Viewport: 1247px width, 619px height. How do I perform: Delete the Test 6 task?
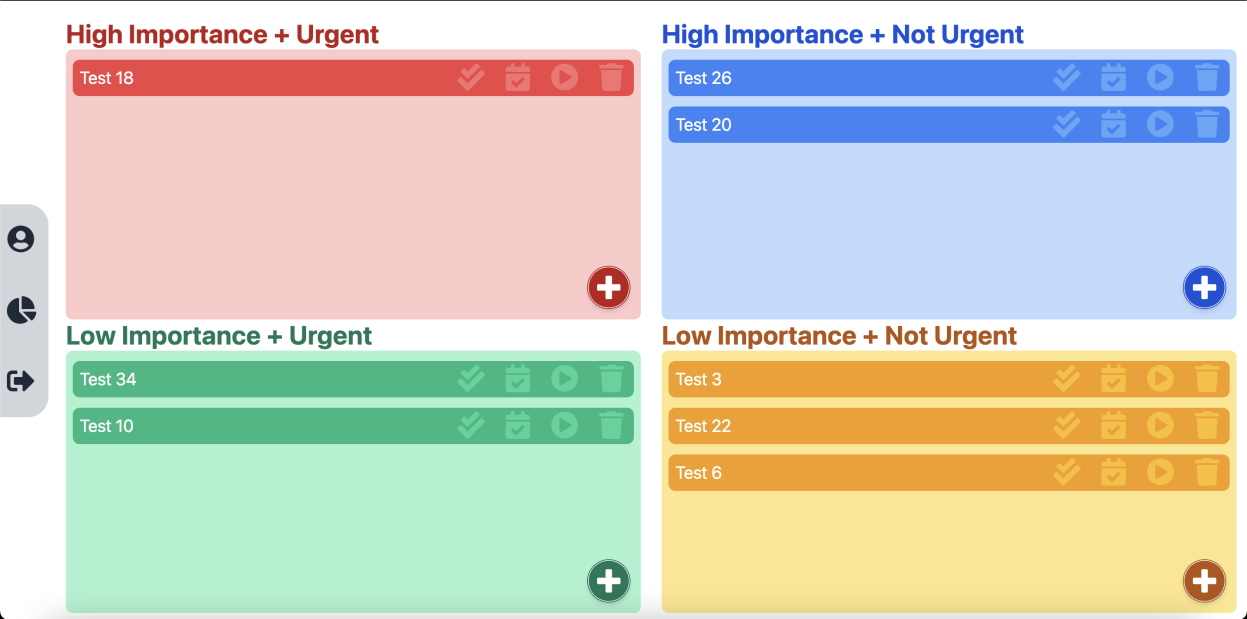click(x=1207, y=473)
